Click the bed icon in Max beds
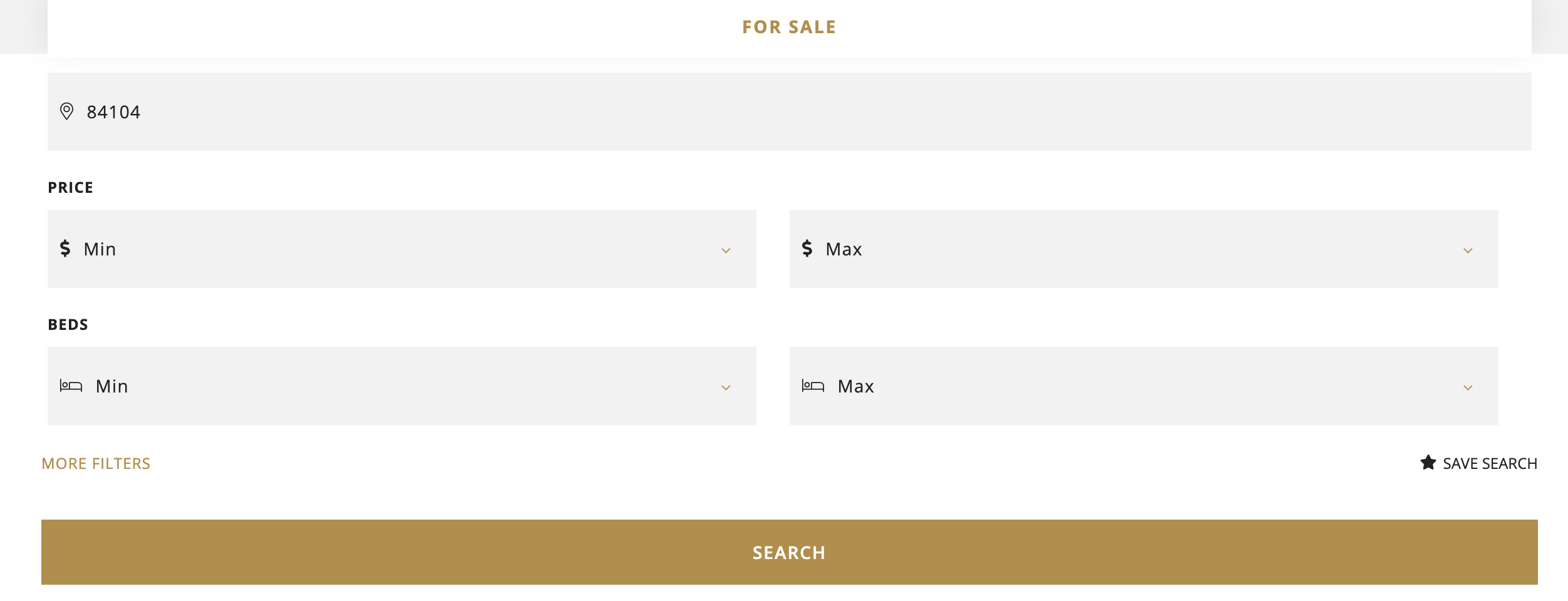1568x601 pixels. (x=813, y=386)
